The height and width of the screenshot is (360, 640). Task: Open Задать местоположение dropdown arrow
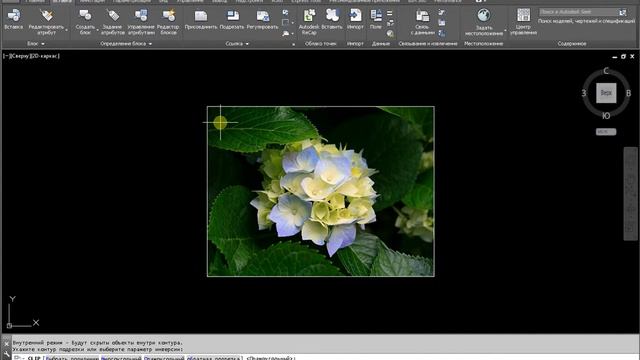pos(505,31)
